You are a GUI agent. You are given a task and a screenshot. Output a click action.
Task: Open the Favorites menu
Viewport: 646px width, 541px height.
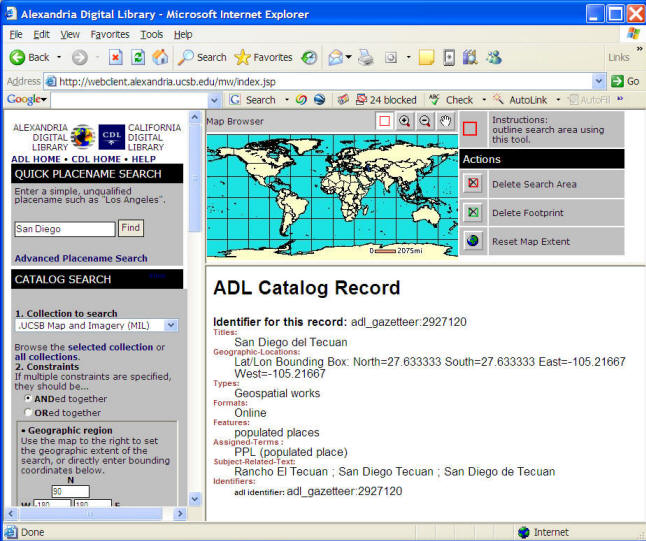(x=110, y=34)
